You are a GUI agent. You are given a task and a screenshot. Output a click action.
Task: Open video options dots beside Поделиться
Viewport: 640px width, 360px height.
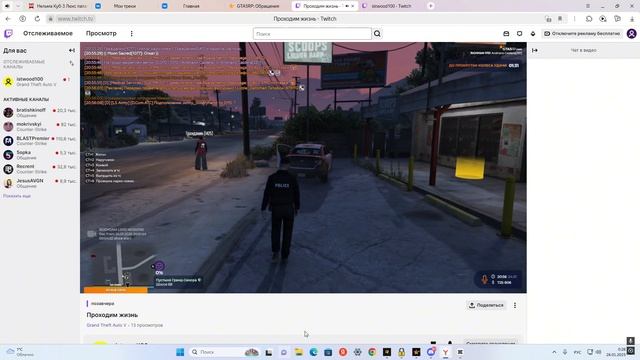[x=515, y=305]
